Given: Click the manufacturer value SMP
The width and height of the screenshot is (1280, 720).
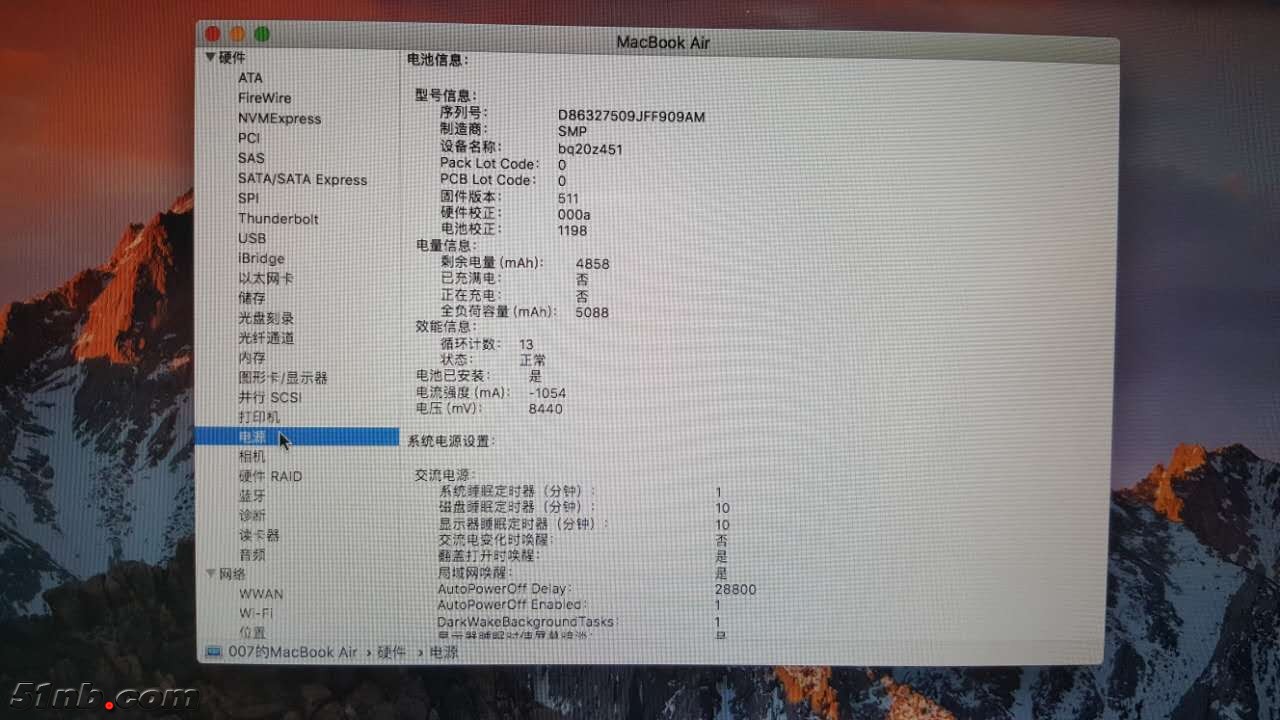Looking at the screenshot, I should point(572,131).
